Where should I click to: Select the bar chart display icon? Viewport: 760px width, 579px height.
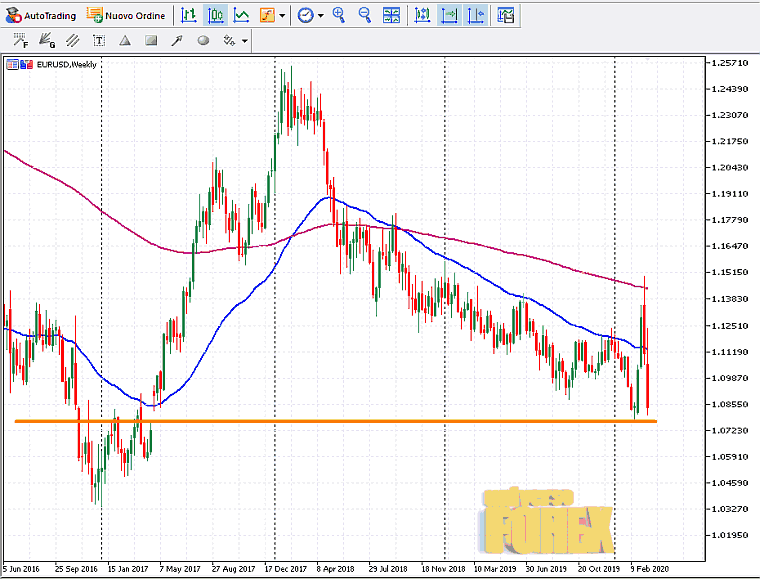pos(189,15)
